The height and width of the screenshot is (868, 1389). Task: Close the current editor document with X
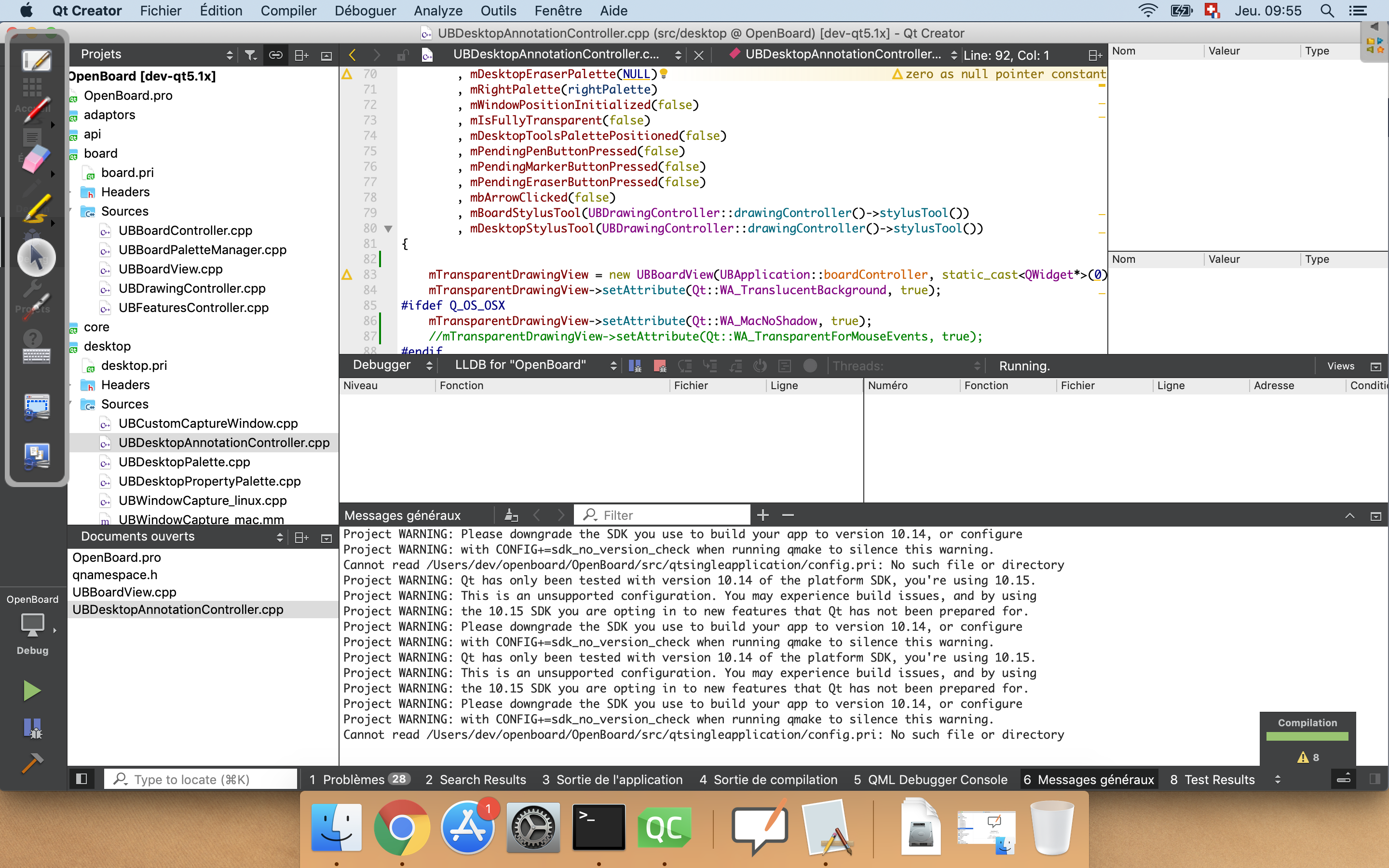coord(698,55)
